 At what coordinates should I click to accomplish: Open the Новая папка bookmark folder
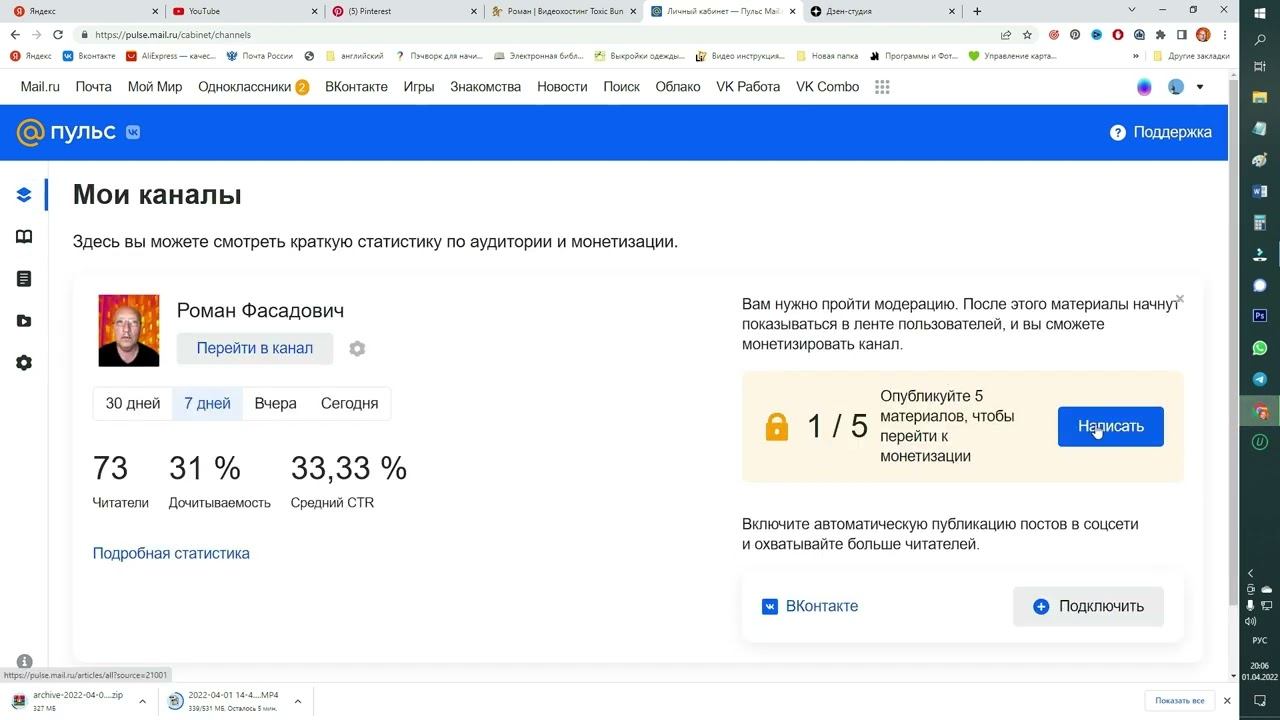pyautogui.click(x=827, y=56)
